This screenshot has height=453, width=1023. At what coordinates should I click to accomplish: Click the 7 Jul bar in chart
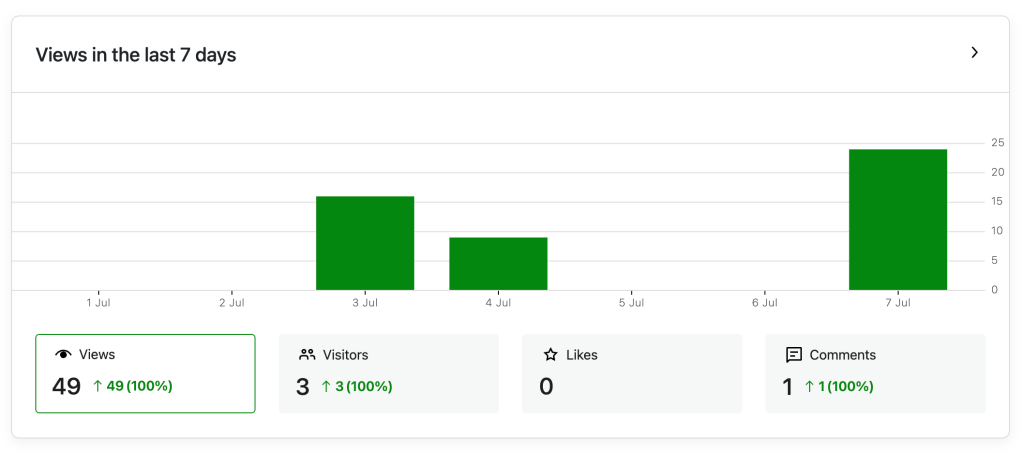point(897,220)
